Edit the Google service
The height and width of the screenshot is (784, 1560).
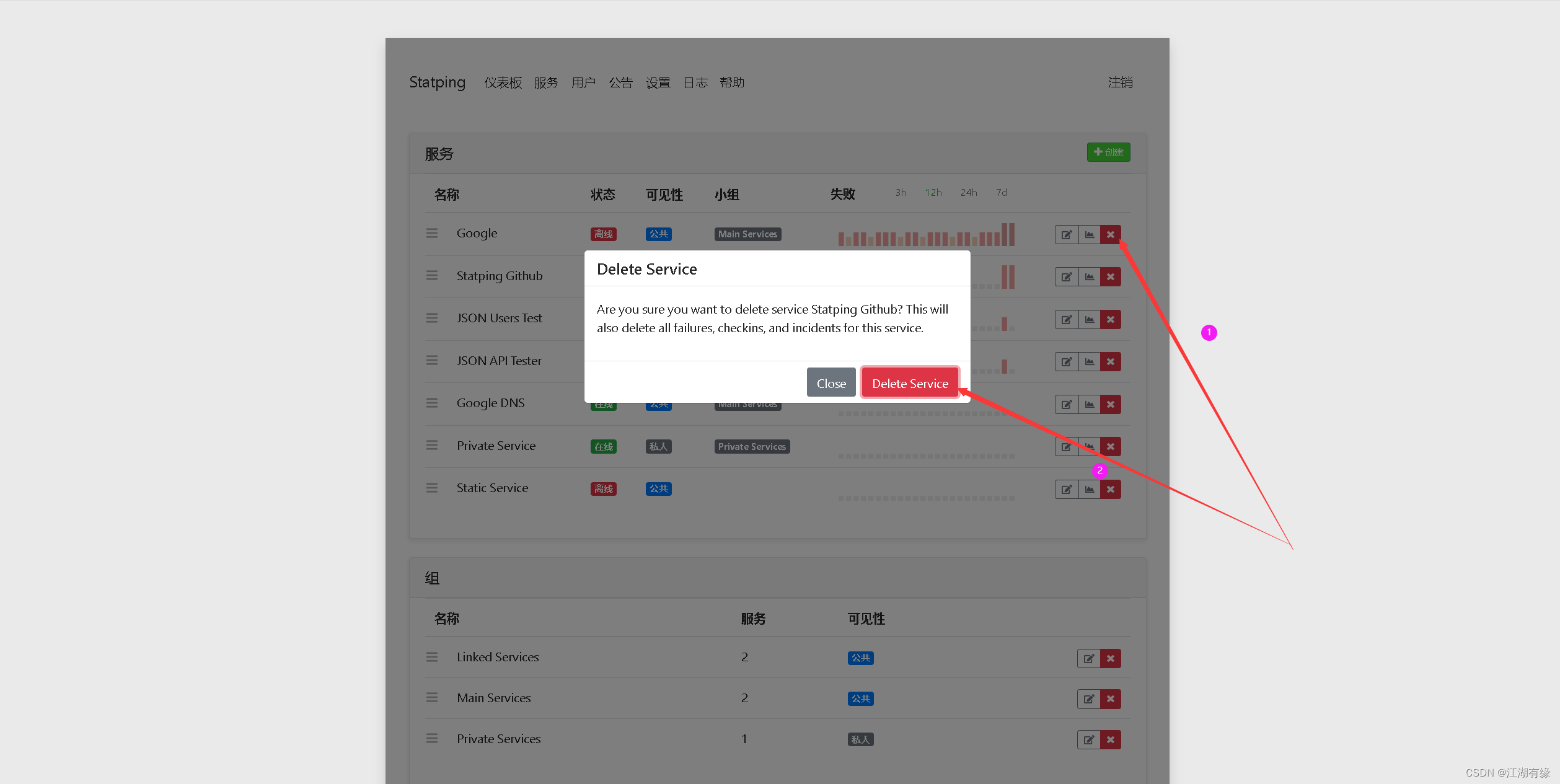pos(1067,235)
